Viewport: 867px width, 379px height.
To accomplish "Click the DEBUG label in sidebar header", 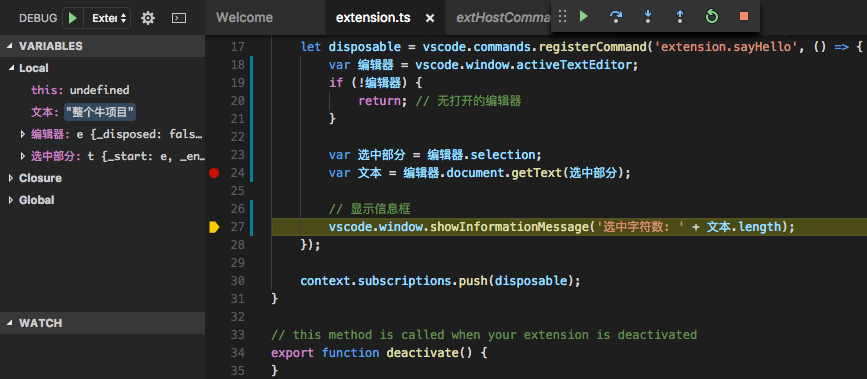I will pos(38,18).
